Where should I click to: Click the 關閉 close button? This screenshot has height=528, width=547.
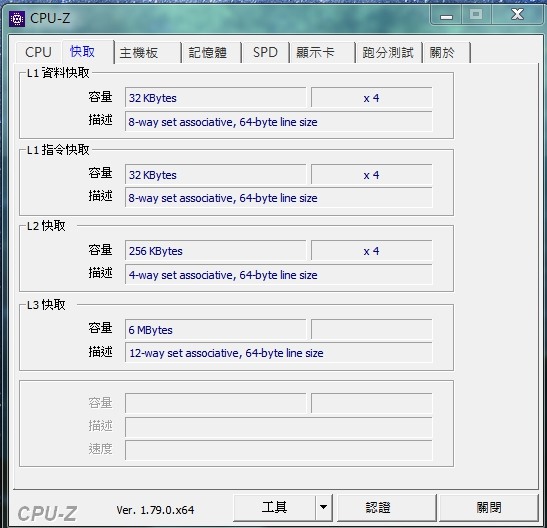(x=489, y=507)
